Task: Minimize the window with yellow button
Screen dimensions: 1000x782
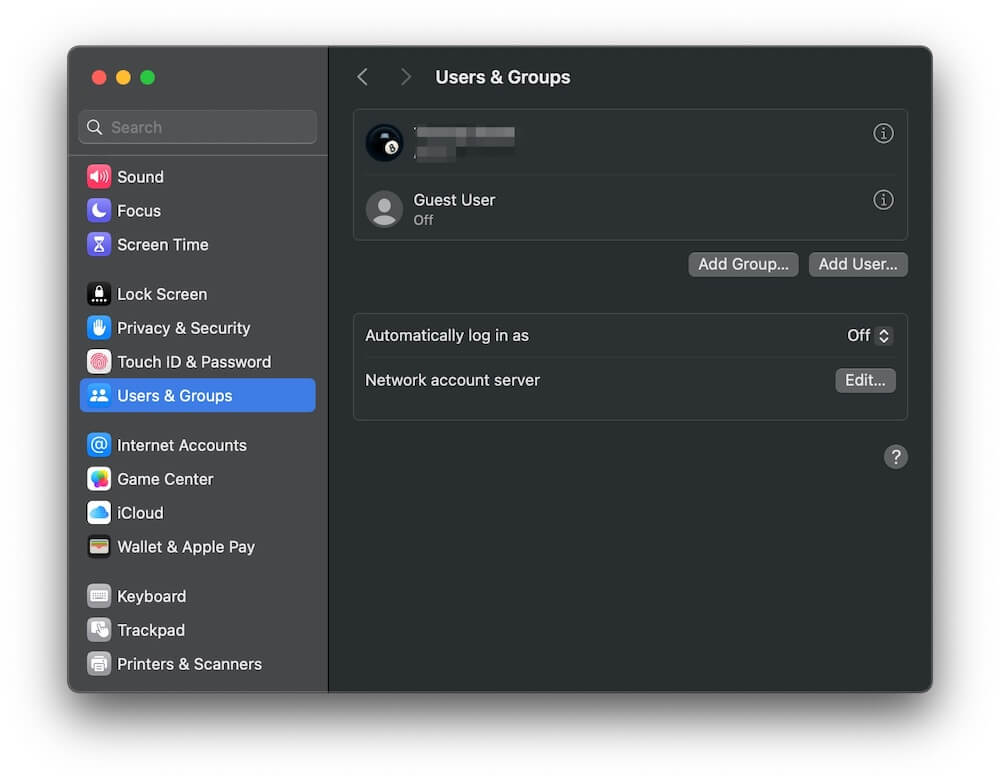Action: coord(123,77)
